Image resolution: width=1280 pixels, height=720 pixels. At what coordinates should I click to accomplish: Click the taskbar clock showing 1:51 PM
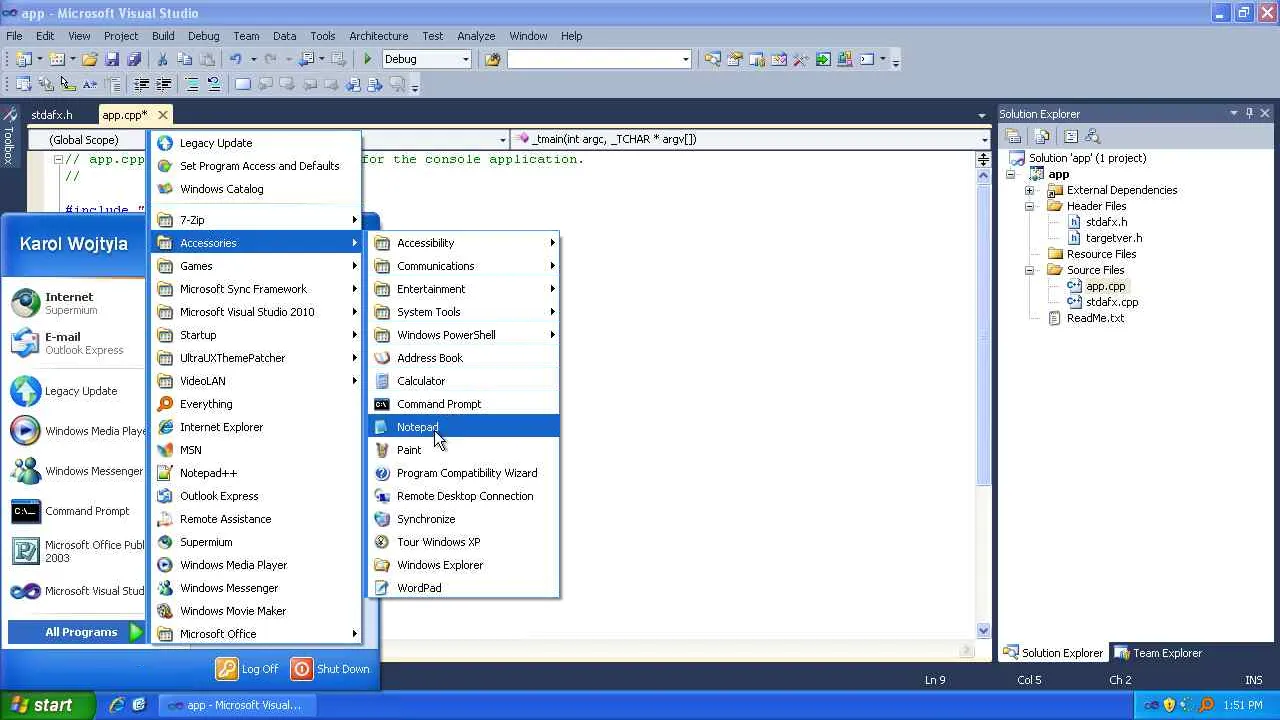coord(1243,705)
